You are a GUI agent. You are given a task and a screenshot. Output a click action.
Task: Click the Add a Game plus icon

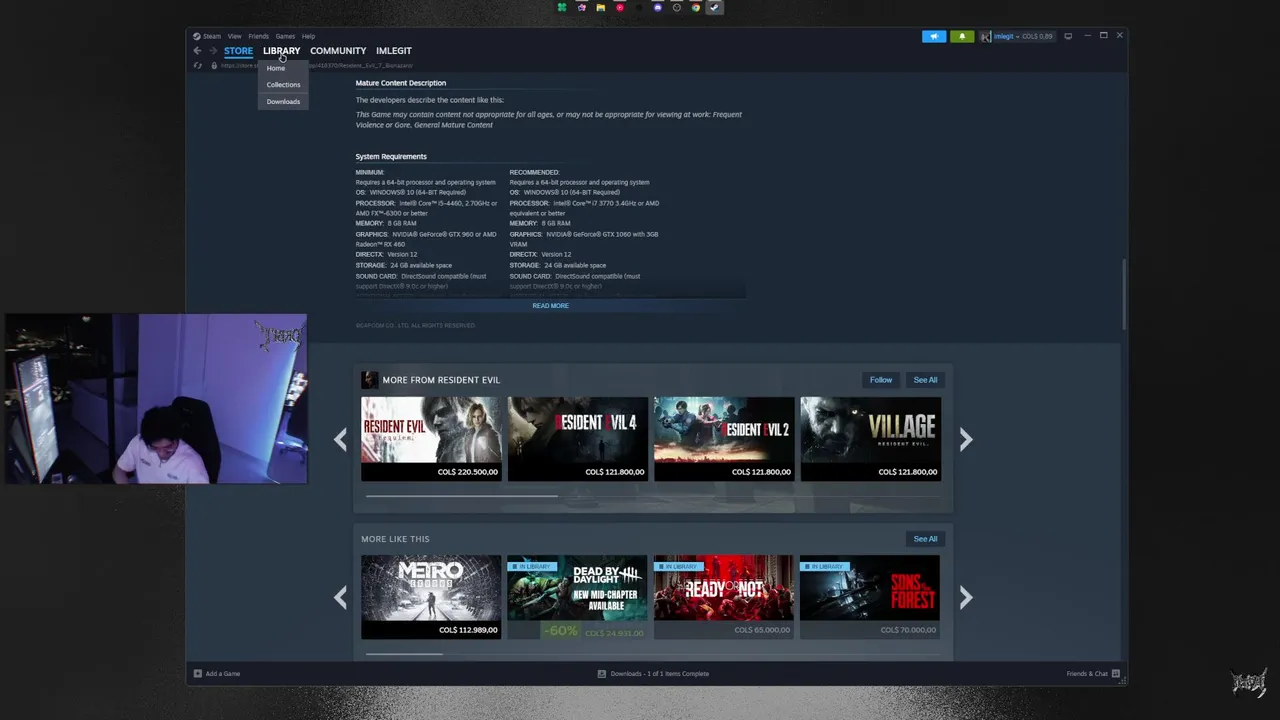[x=198, y=674]
